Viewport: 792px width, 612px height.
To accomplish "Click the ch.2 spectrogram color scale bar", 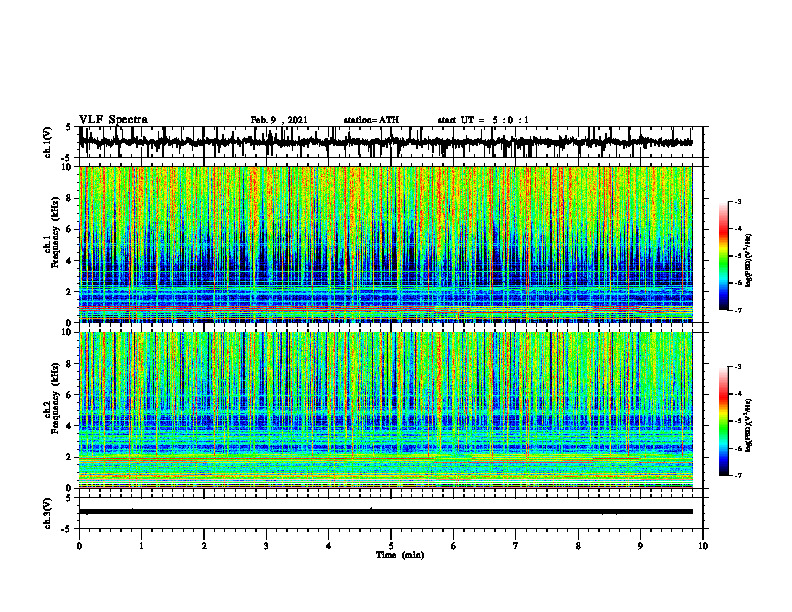I will coord(724,421).
